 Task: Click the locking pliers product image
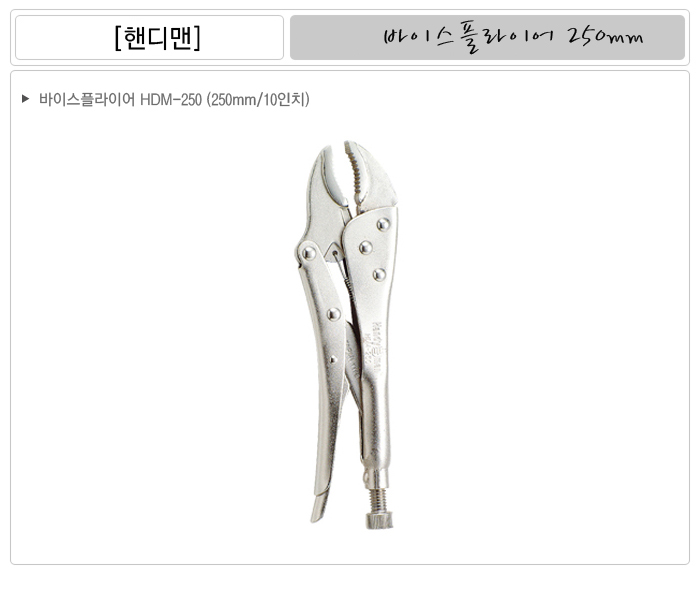pos(346,335)
